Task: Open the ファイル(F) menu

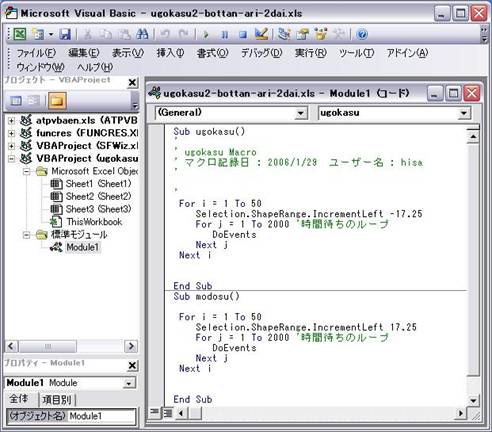Action: [x=36, y=53]
